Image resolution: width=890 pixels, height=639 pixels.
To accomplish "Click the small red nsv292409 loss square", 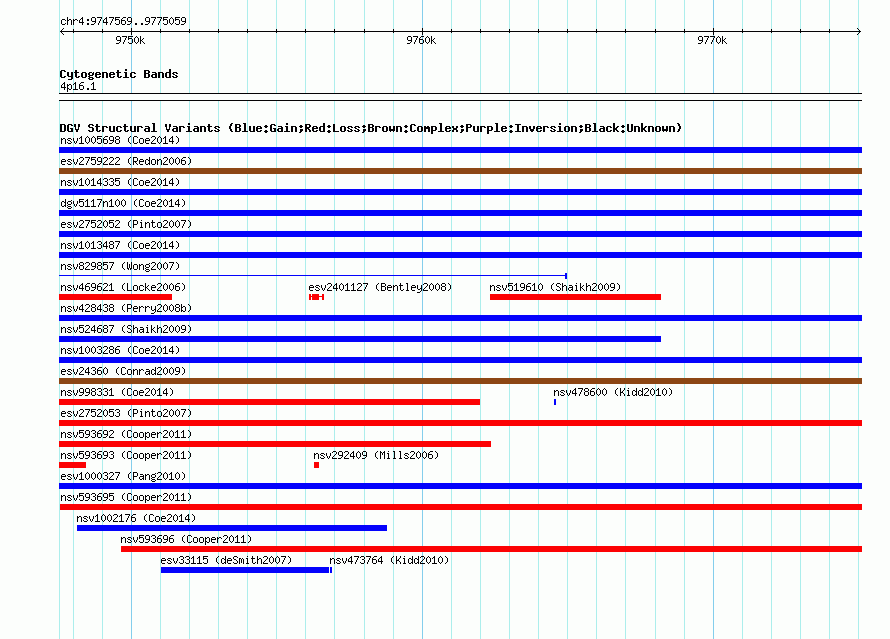I will (316, 465).
